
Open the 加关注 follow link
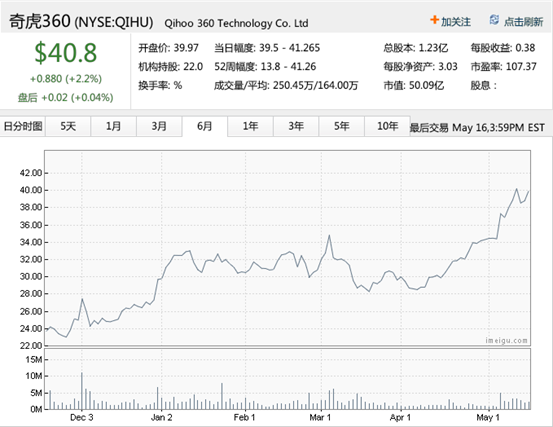click(456, 22)
